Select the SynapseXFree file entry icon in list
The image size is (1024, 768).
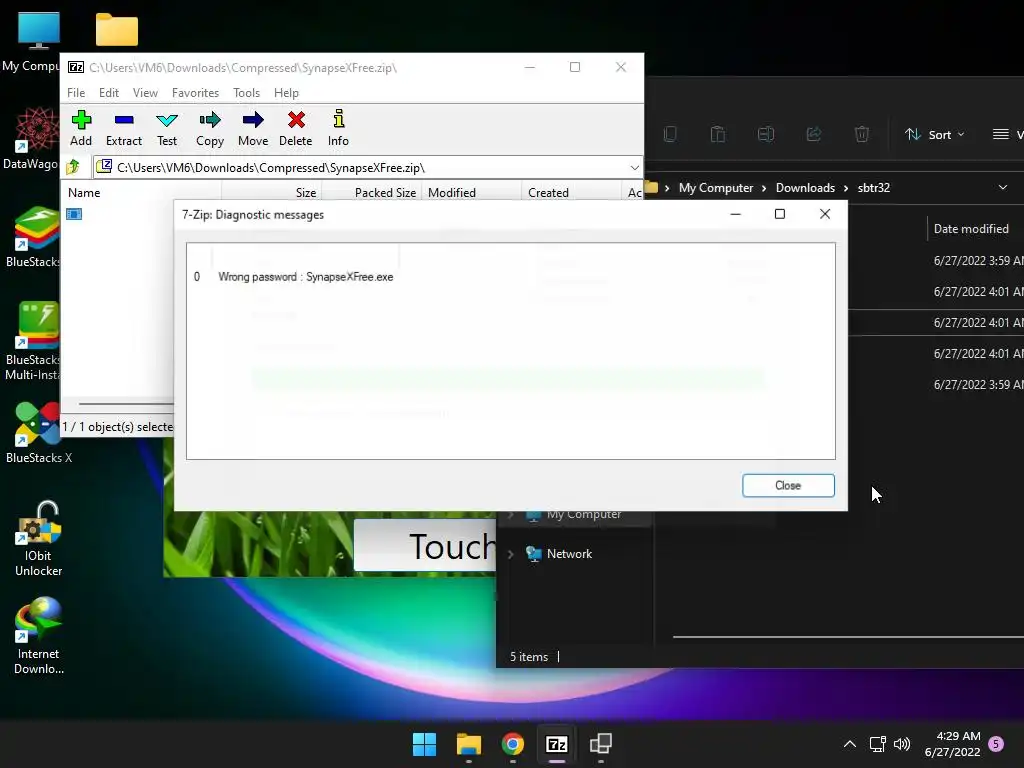click(74, 214)
